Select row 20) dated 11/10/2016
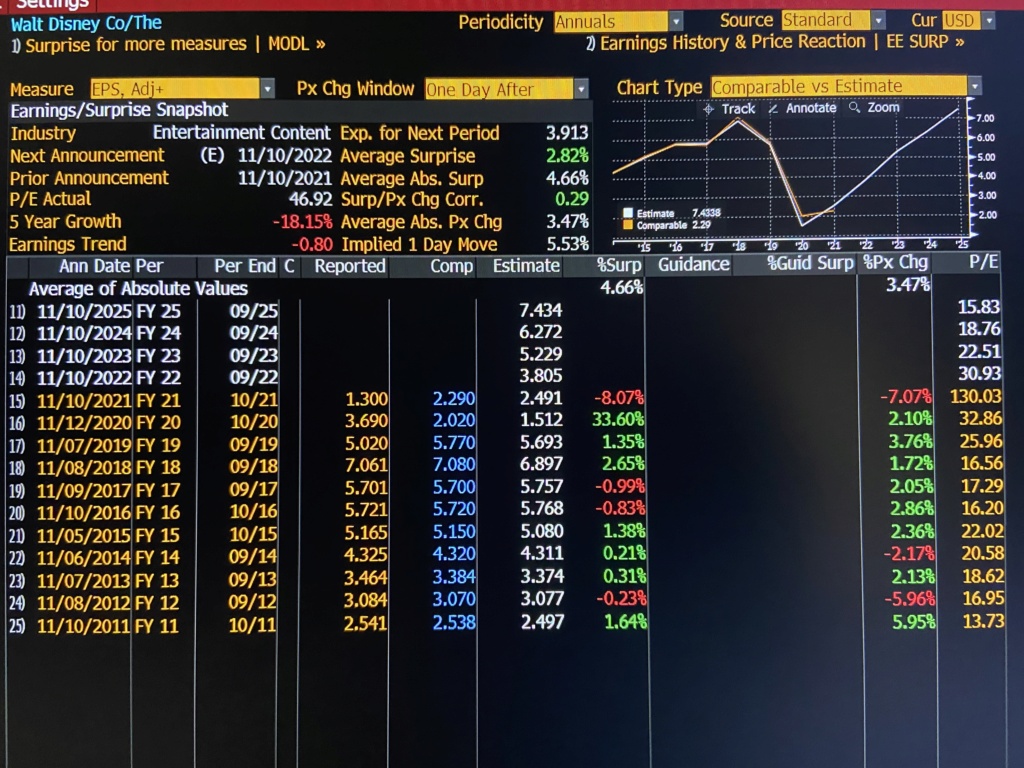The height and width of the screenshot is (768, 1024). tap(505, 511)
